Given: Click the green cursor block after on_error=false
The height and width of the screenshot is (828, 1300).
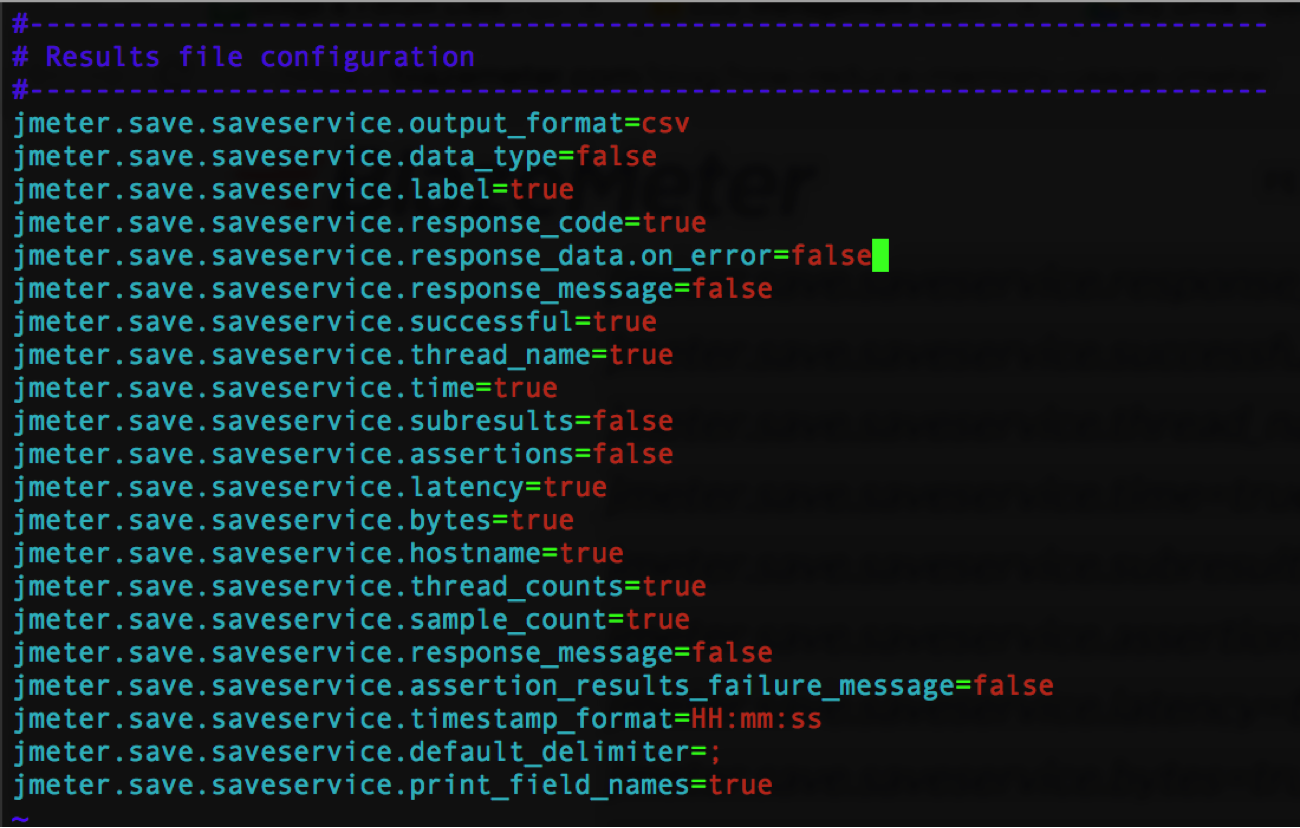Looking at the screenshot, I should click(880, 256).
